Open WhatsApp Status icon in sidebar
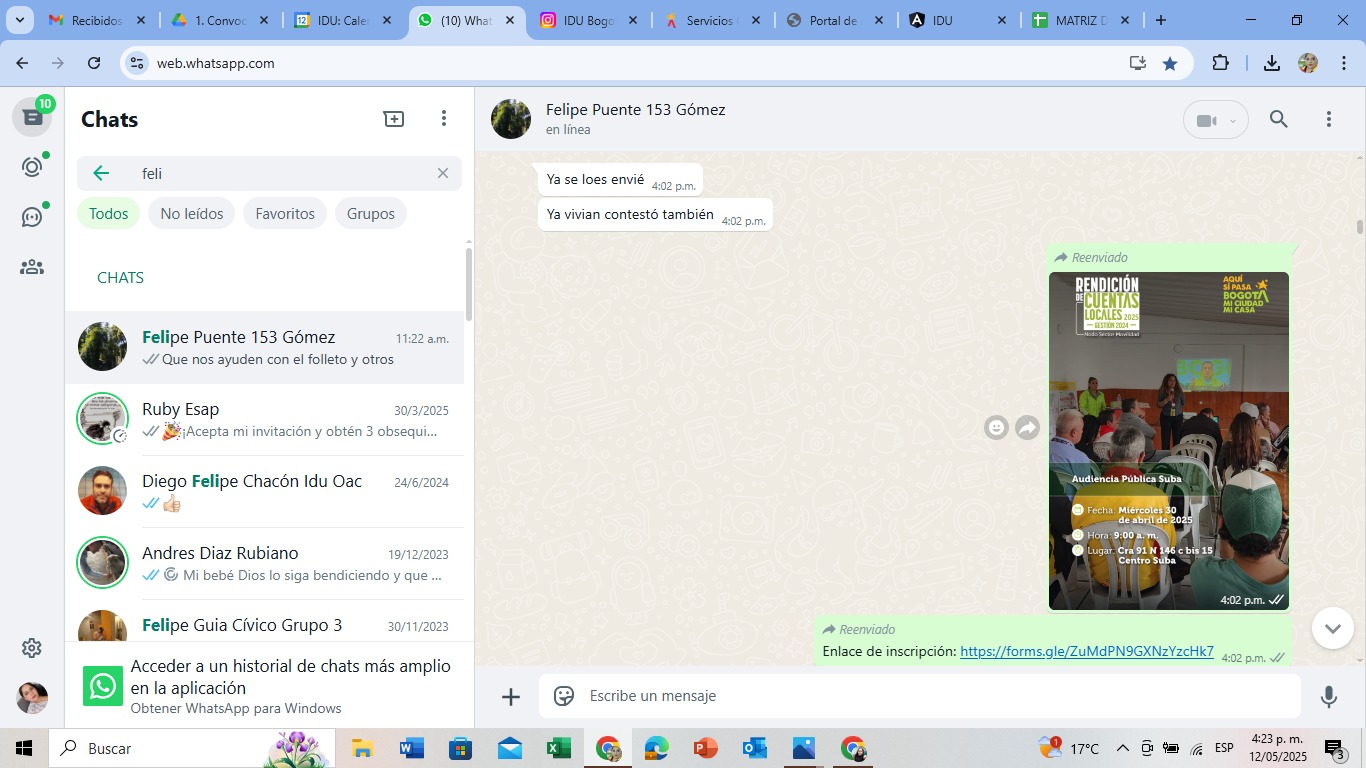The height and width of the screenshot is (768, 1366). pos(32,167)
